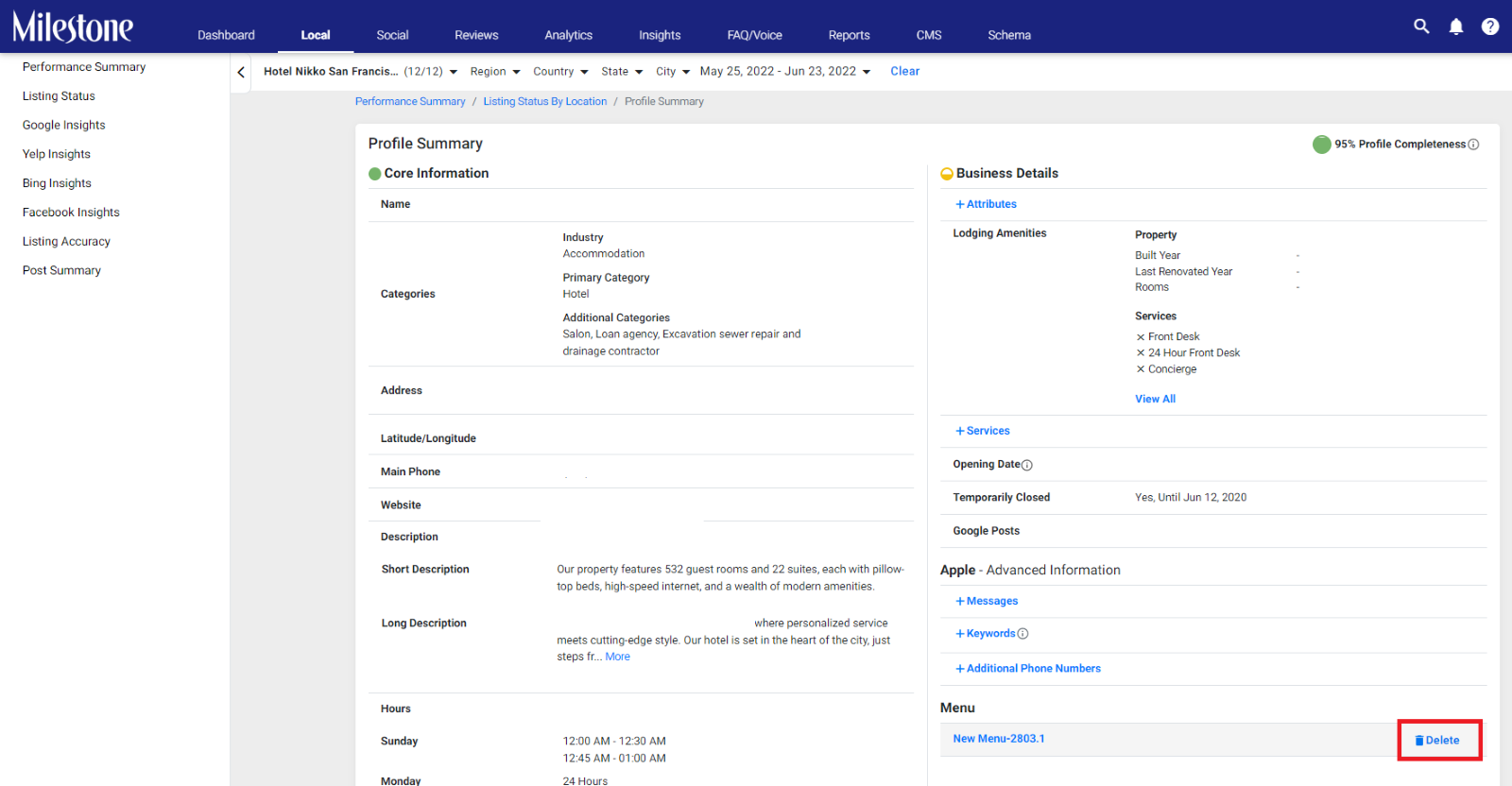Expand the Region filter dropdown

[495, 72]
